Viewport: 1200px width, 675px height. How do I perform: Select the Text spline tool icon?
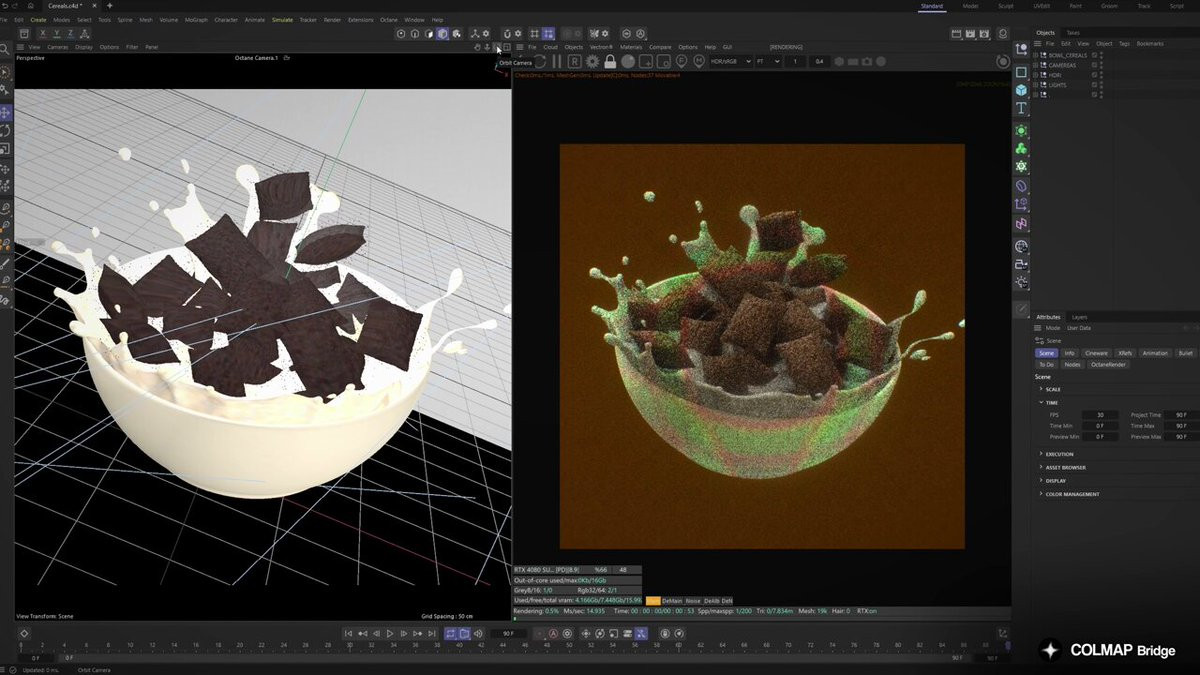coord(1021,108)
